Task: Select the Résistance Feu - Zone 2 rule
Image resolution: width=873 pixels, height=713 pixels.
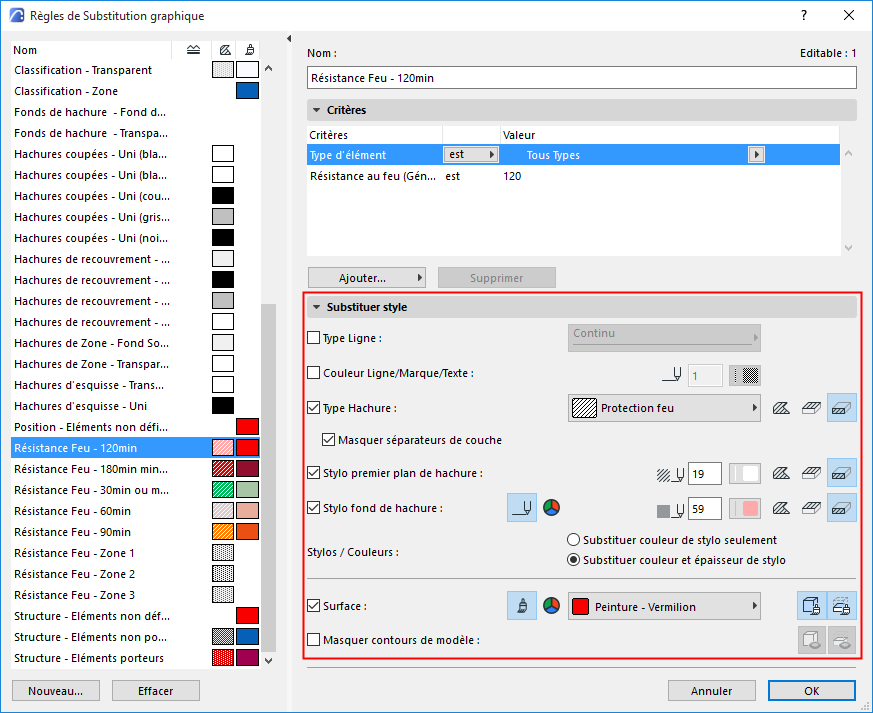Action: click(x=135, y=574)
